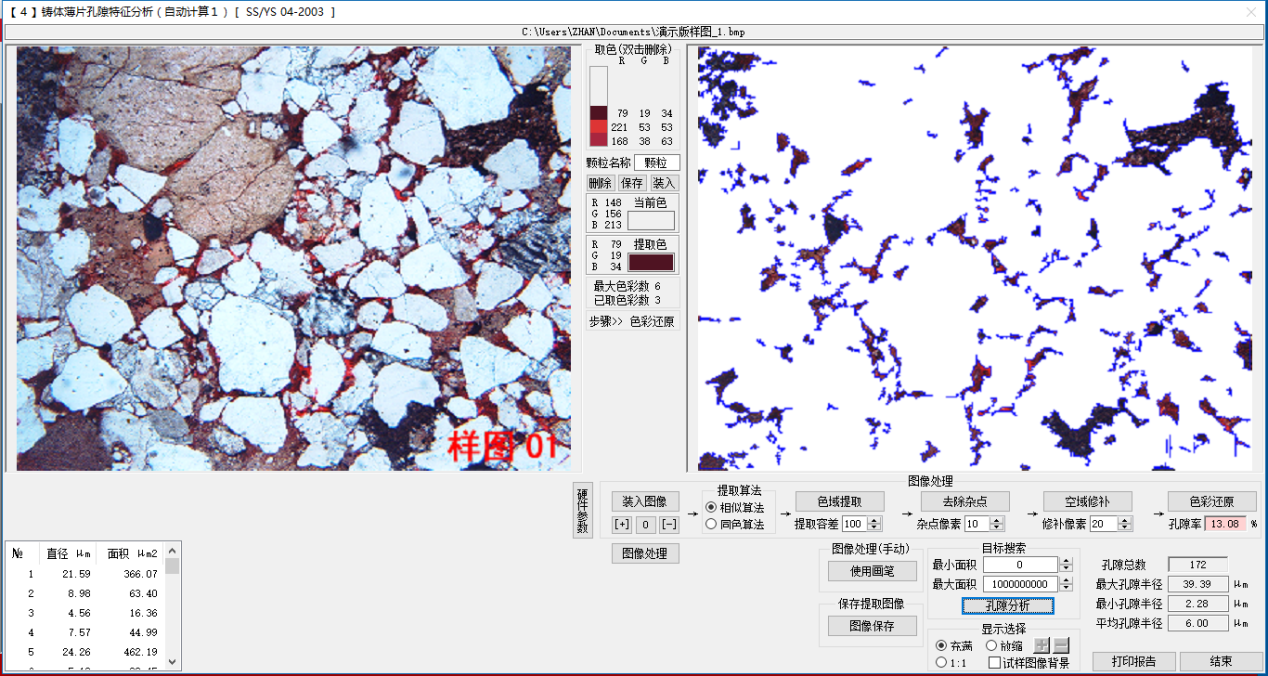
Task: Click the 打印报告 button
Action: [1133, 662]
